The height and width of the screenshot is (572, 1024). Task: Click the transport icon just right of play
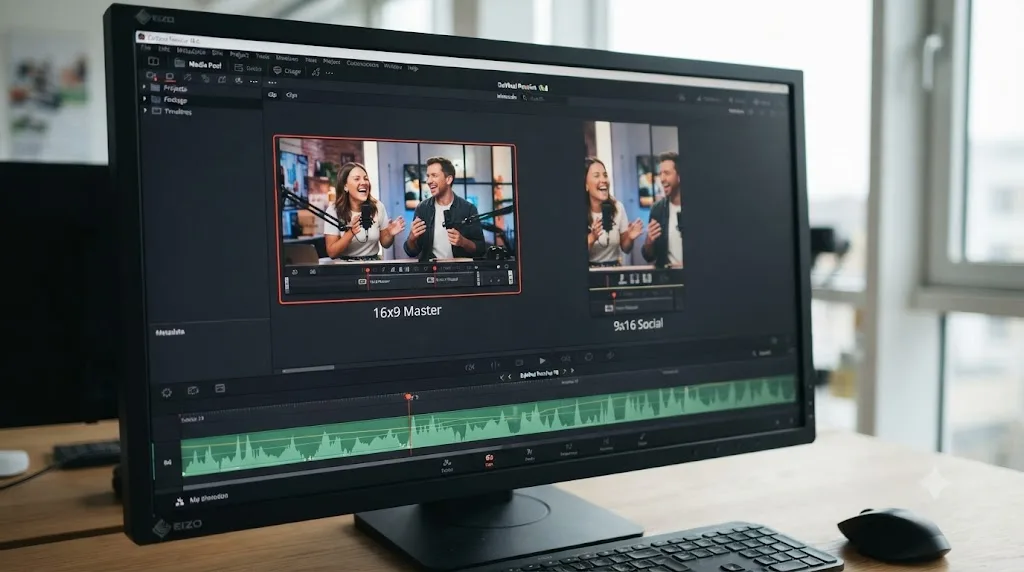566,358
